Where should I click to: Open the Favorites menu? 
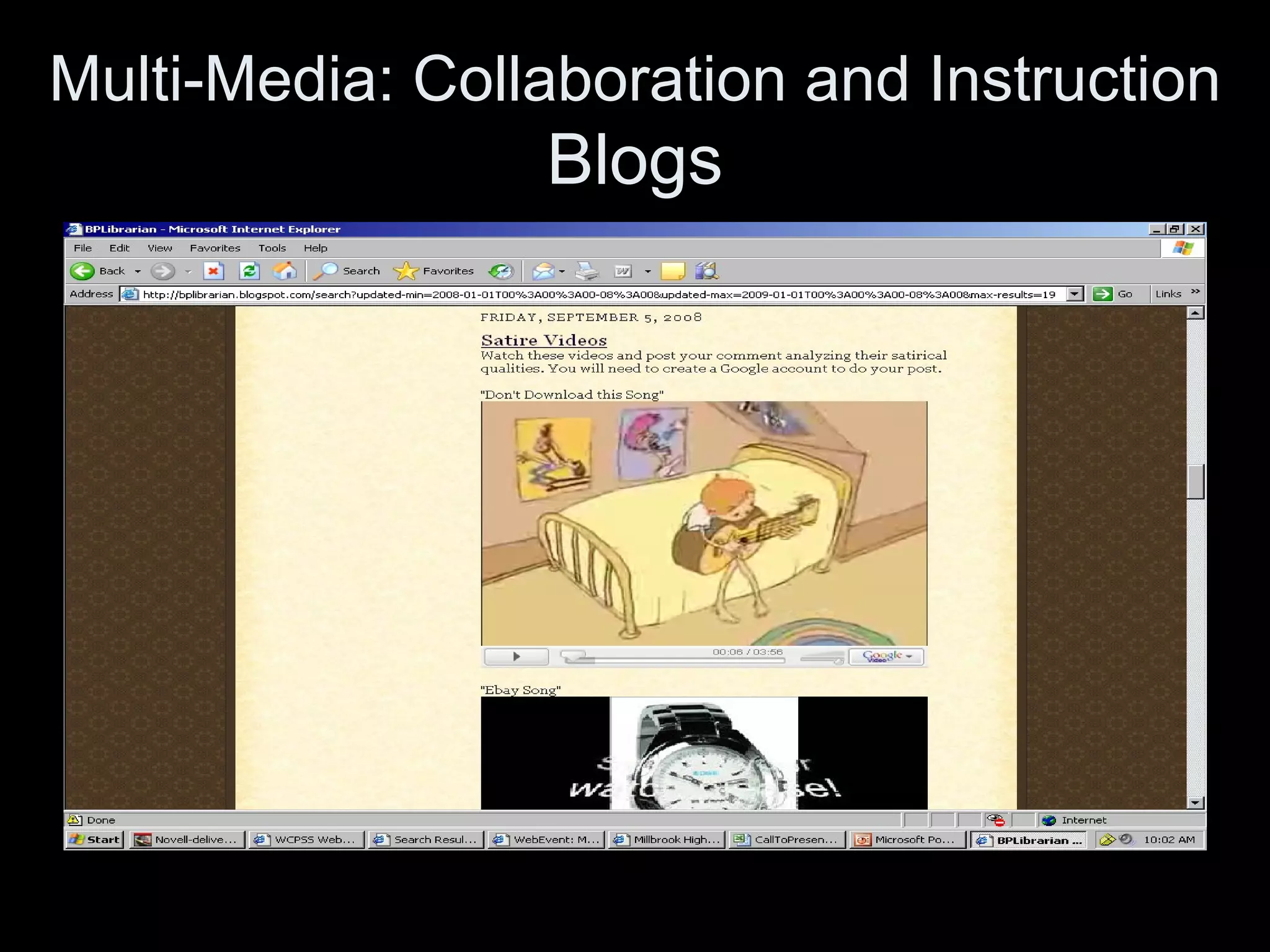click(215, 248)
